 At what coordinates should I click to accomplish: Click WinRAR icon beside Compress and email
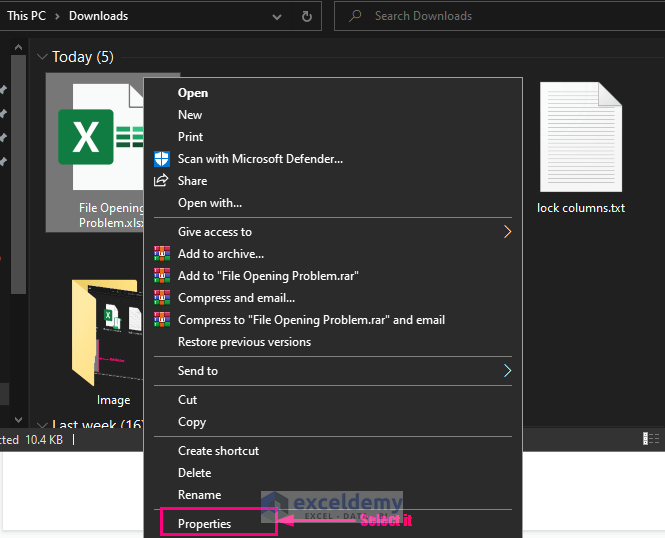(162, 298)
